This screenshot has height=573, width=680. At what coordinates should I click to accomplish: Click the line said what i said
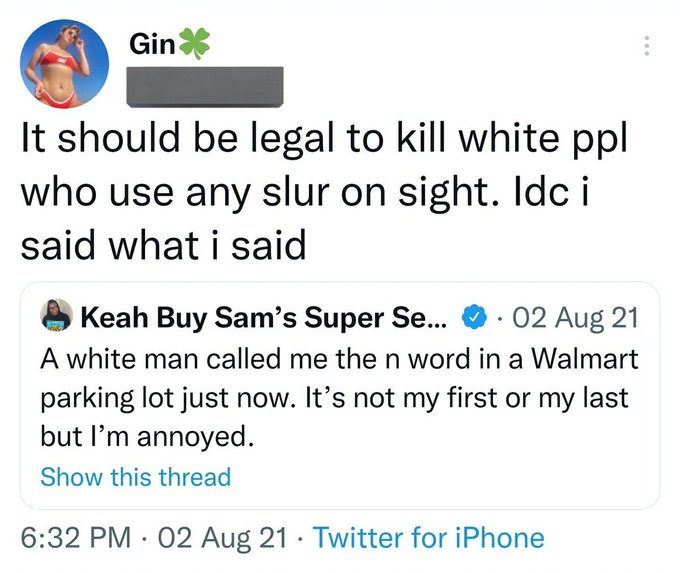163,245
